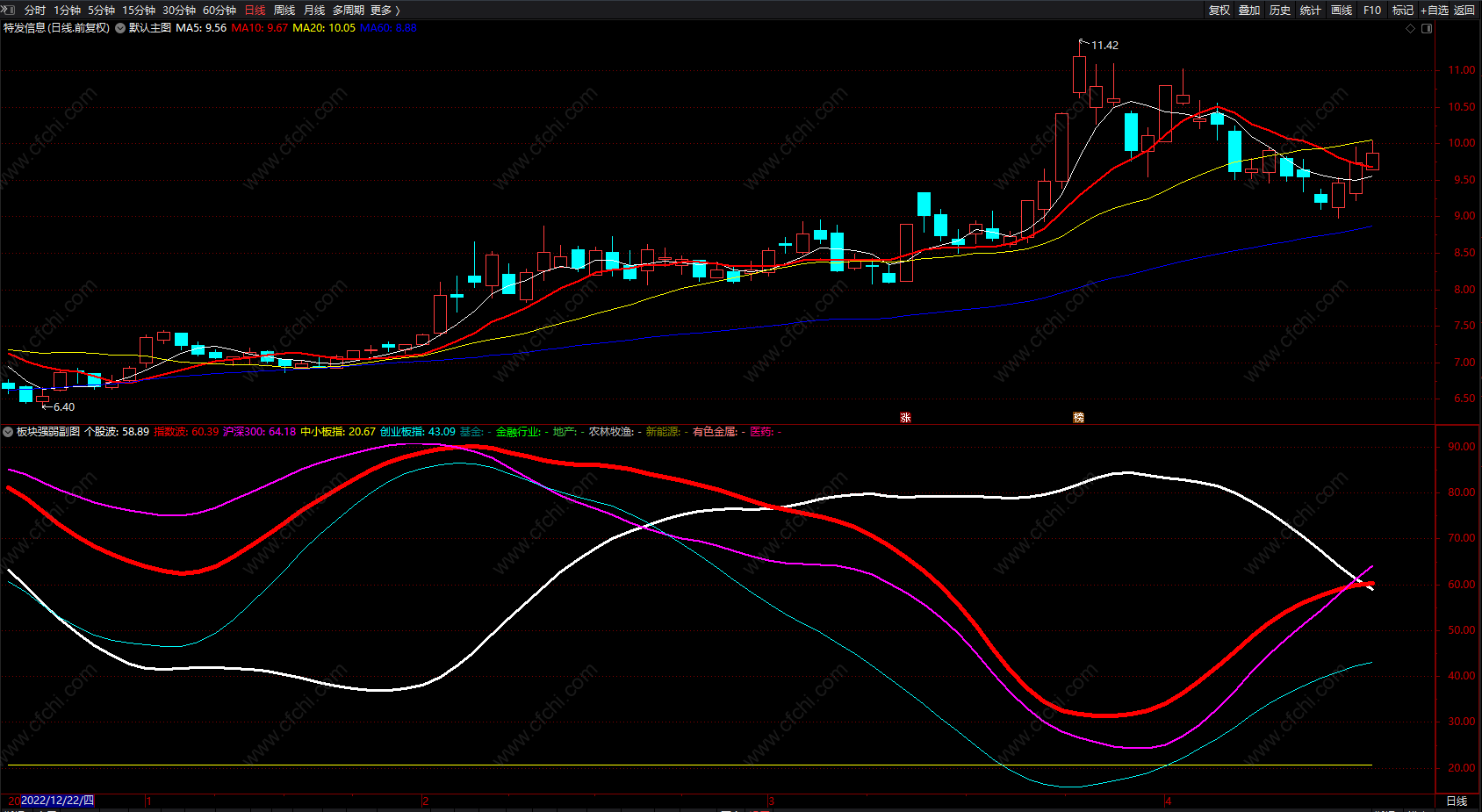
Task: Click the 涨 event marker on the chart
Action: tap(905, 417)
